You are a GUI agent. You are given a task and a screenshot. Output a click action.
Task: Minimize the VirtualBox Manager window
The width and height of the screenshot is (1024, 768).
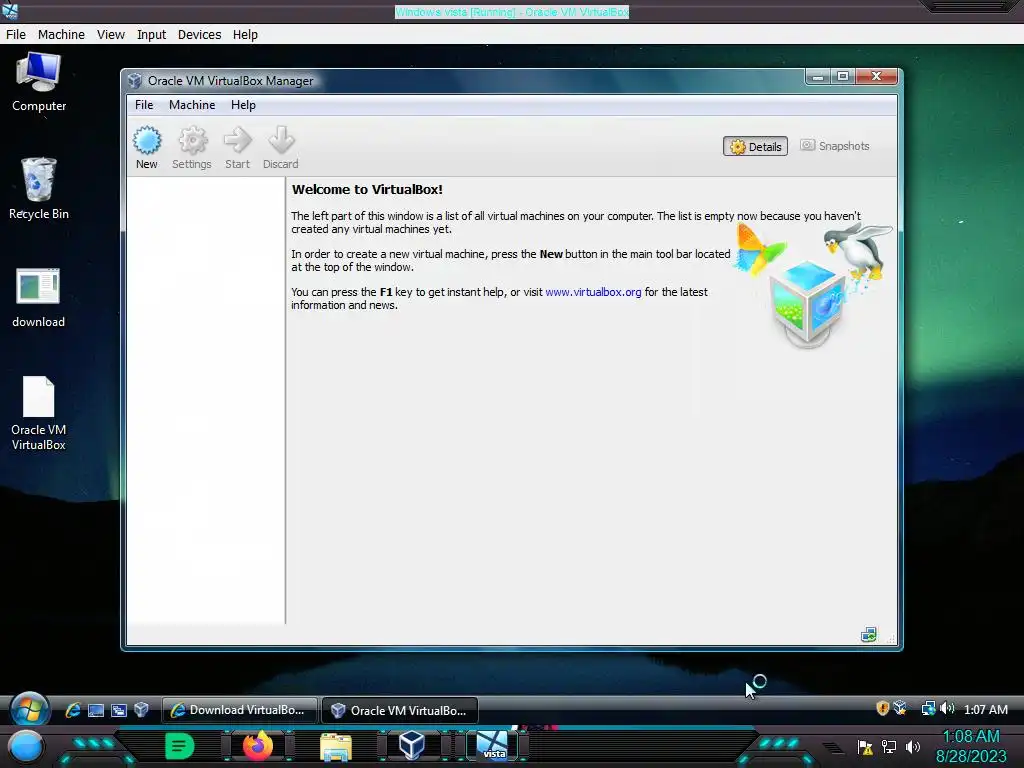pos(817,76)
